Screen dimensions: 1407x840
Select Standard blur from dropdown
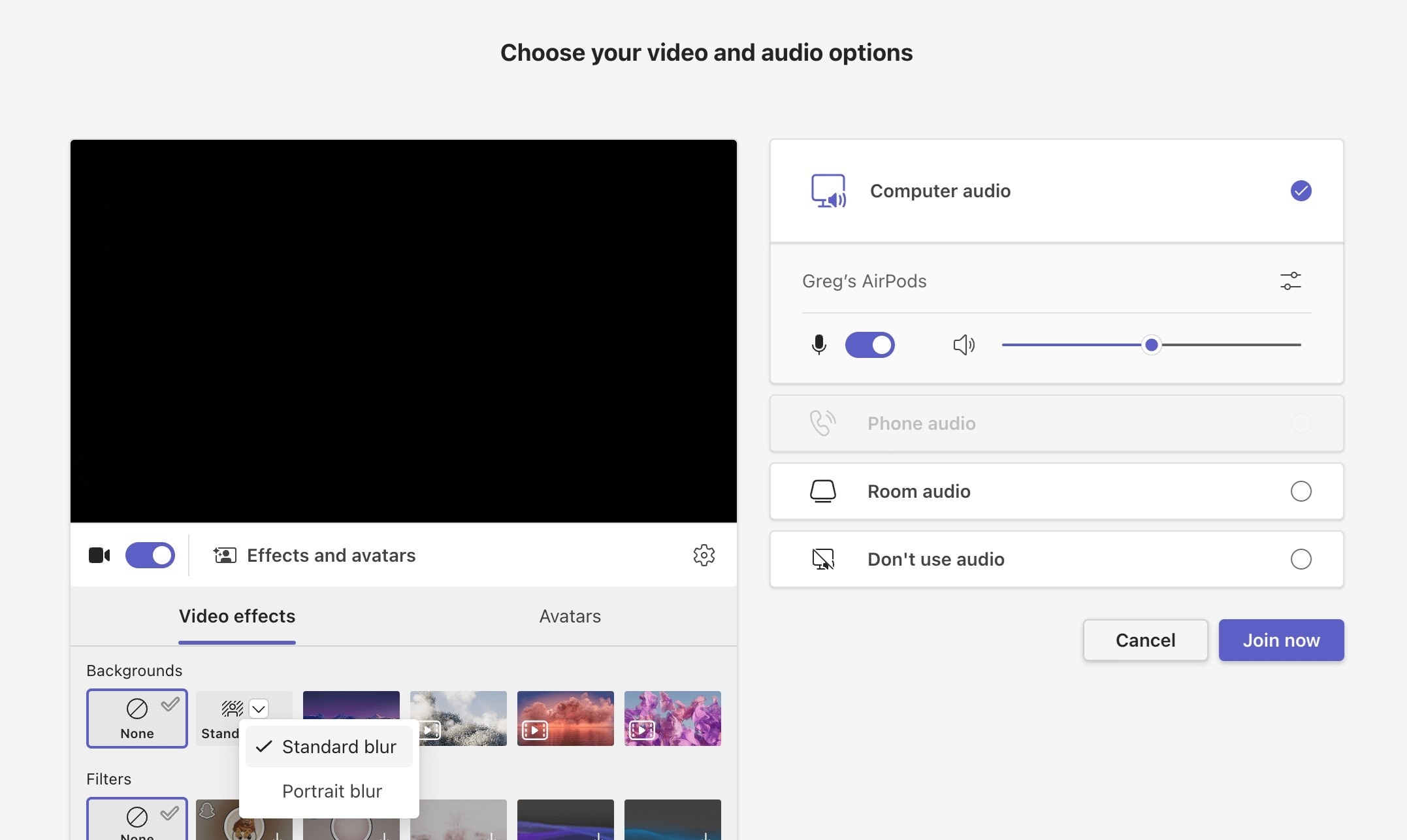[x=338, y=745]
